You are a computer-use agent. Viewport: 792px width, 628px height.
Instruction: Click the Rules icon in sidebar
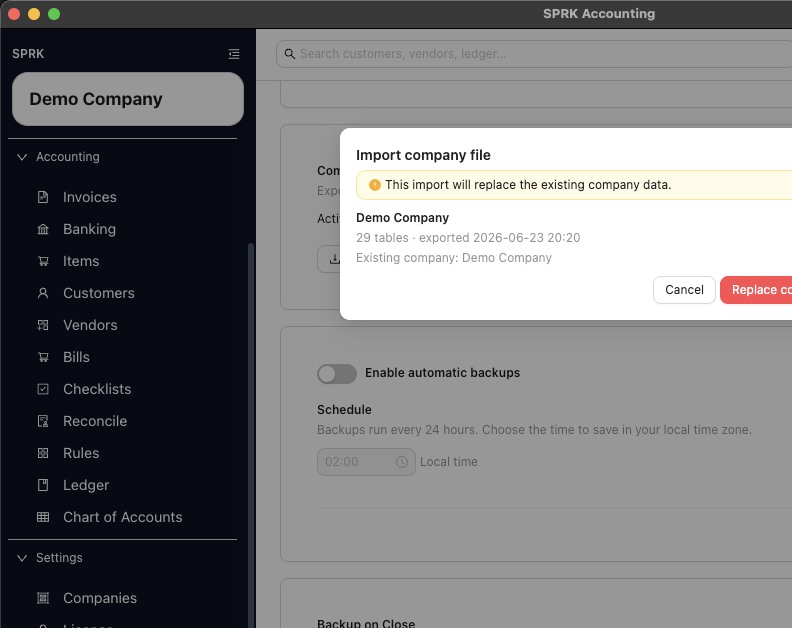point(43,453)
